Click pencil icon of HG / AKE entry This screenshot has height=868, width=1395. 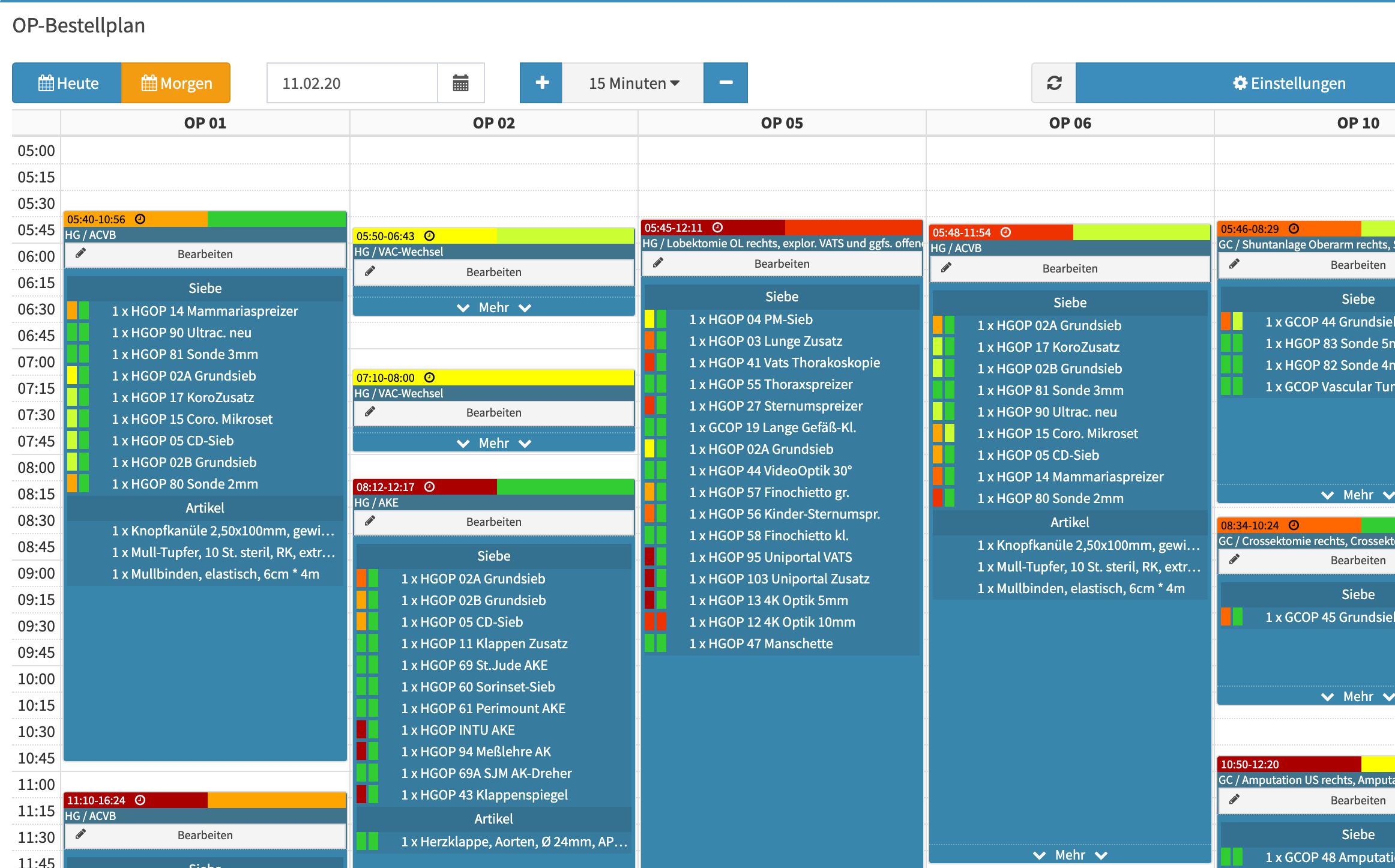point(370,521)
